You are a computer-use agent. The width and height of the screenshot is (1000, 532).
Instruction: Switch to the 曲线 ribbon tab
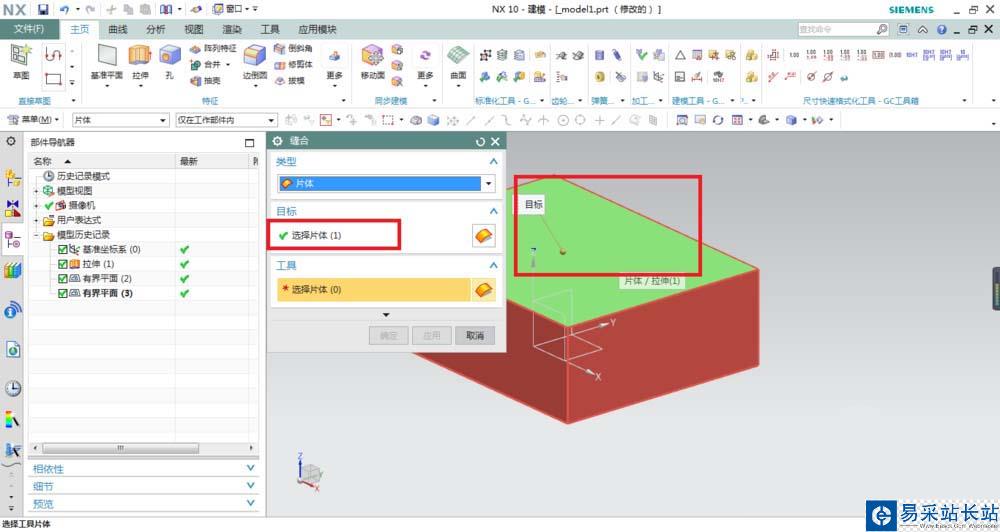click(118, 29)
